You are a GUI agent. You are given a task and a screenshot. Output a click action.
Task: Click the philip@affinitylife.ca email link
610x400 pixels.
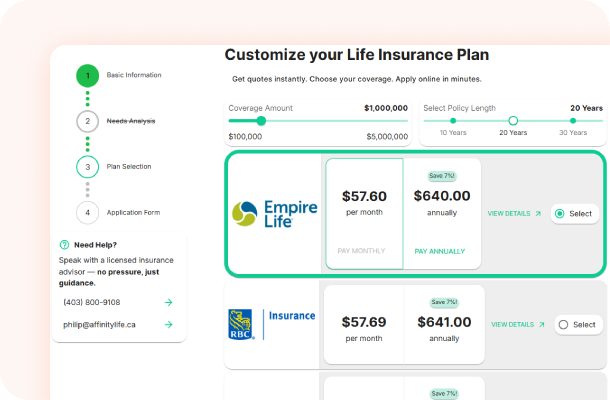102,324
